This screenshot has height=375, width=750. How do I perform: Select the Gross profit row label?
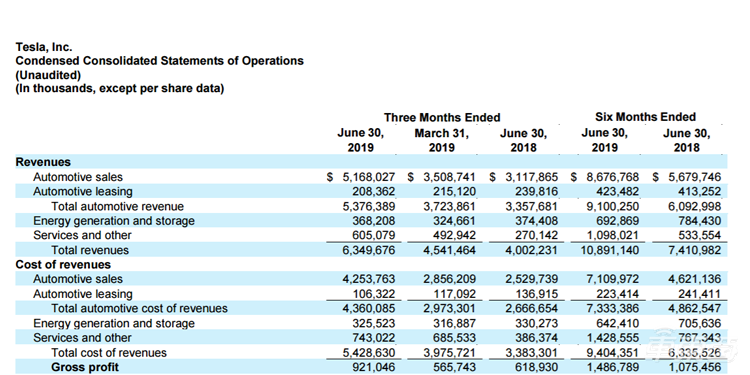pos(84,367)
